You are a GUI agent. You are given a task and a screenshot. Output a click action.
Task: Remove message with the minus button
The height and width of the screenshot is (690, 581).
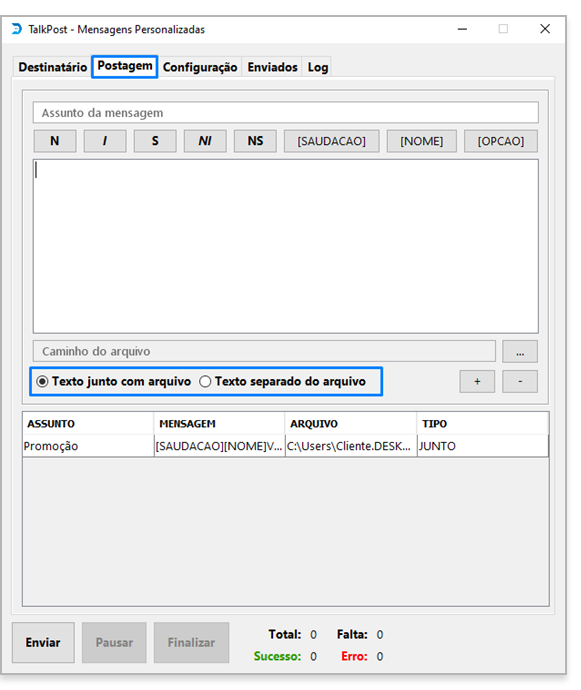click(520, 381)
